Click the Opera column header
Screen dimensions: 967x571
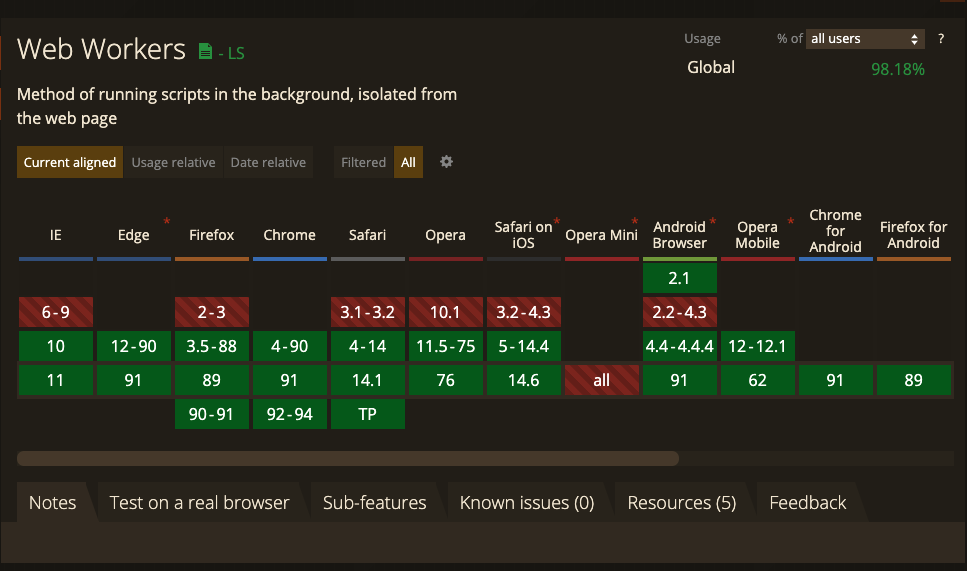tap(445, 235)
